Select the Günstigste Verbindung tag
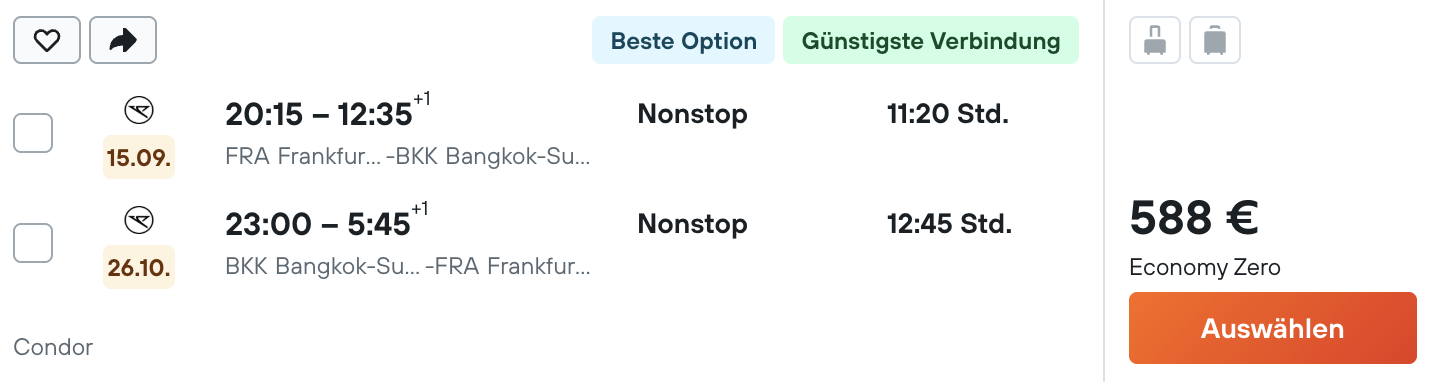 click(931, 41)
